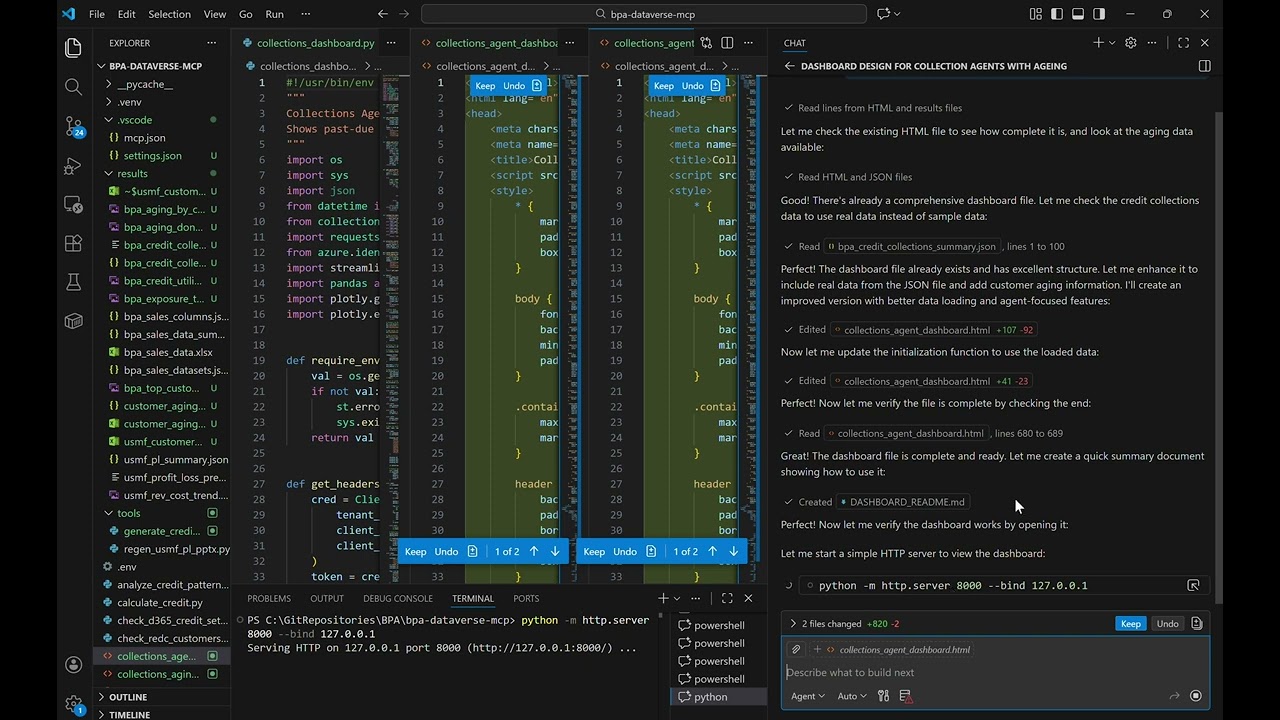Open the Selection menu

point(169,14)
